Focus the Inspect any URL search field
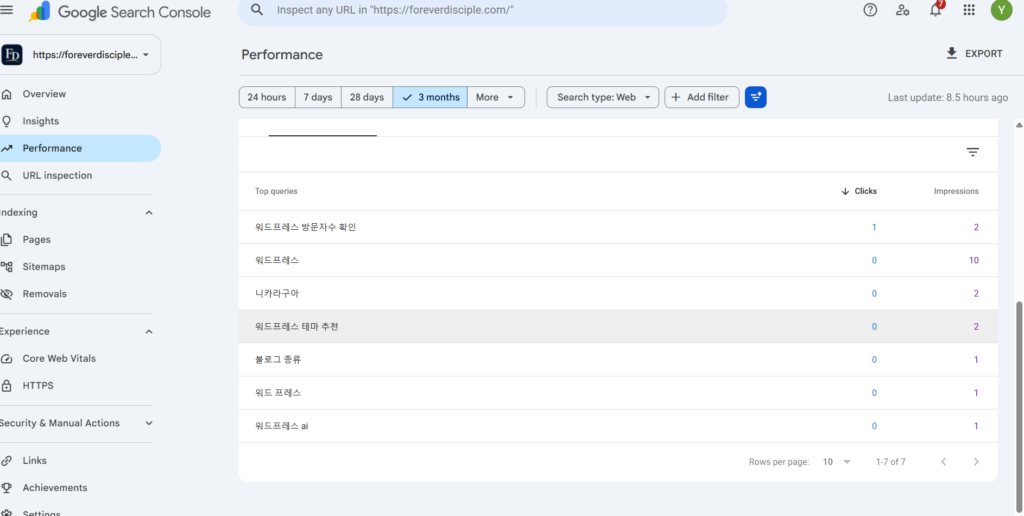This screenshot has width=1024, height=516. 483,10
